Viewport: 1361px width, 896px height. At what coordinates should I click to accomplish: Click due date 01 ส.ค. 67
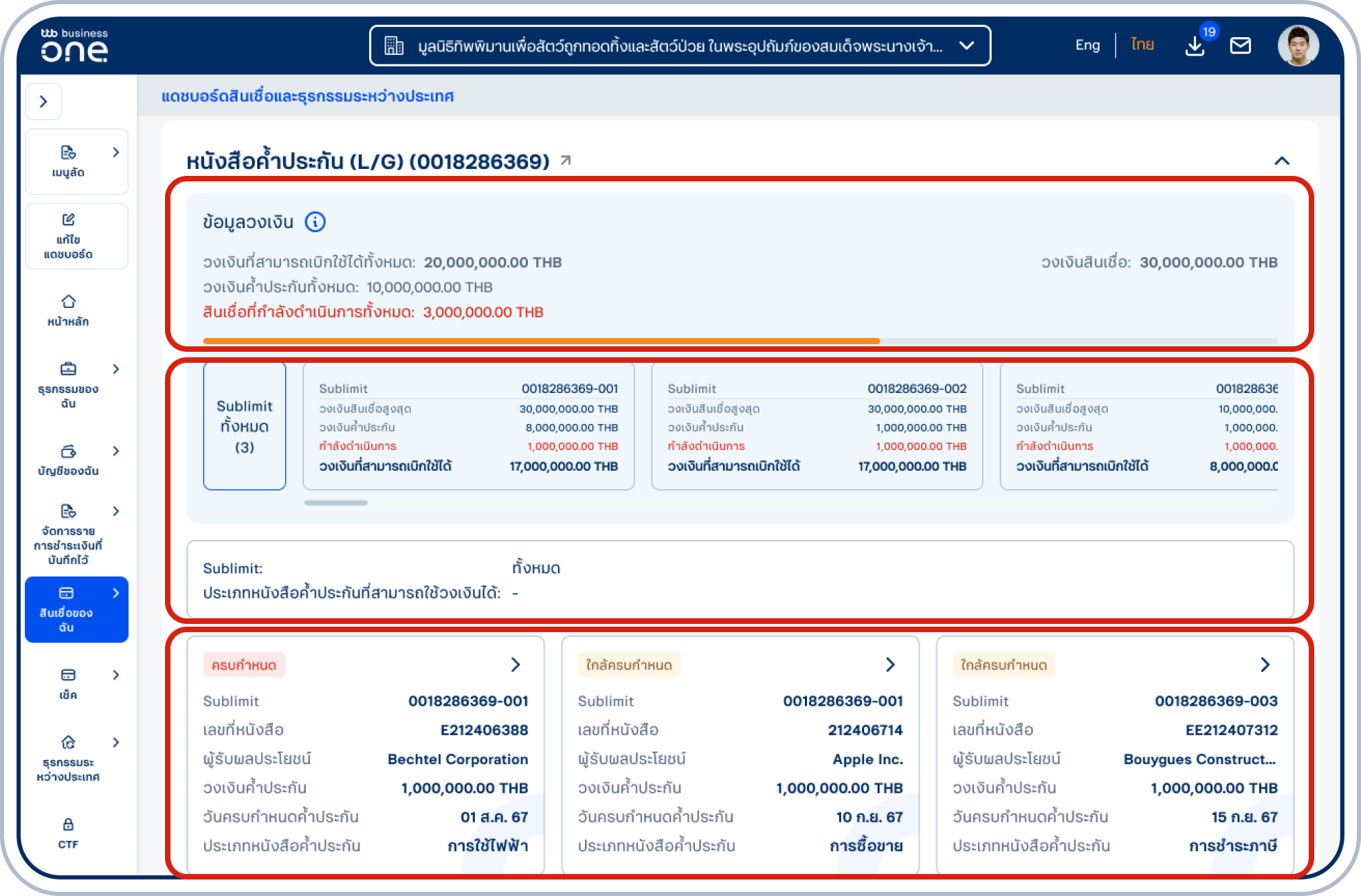click(x=494, y=817)
